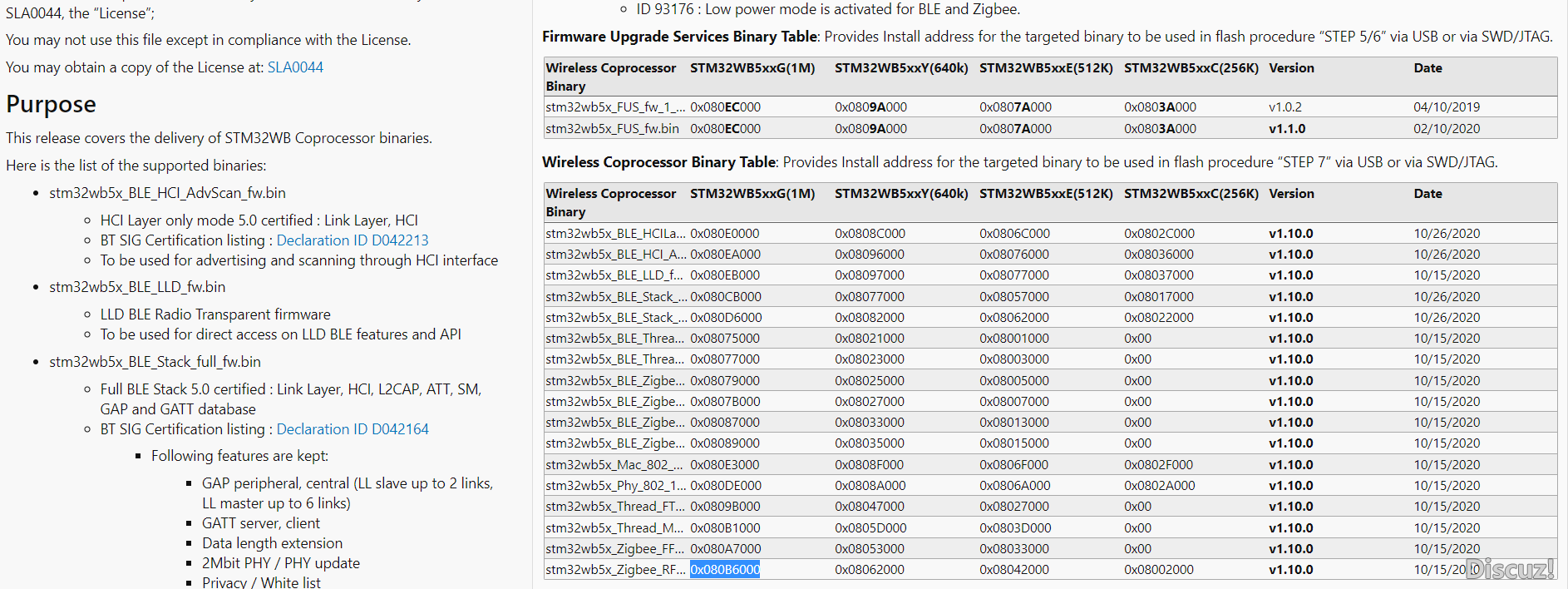The height and width of the screenshot is (589, 1568).
Task: Click the stm32wb5x_Thread_FT... row name
Action: 616,507
